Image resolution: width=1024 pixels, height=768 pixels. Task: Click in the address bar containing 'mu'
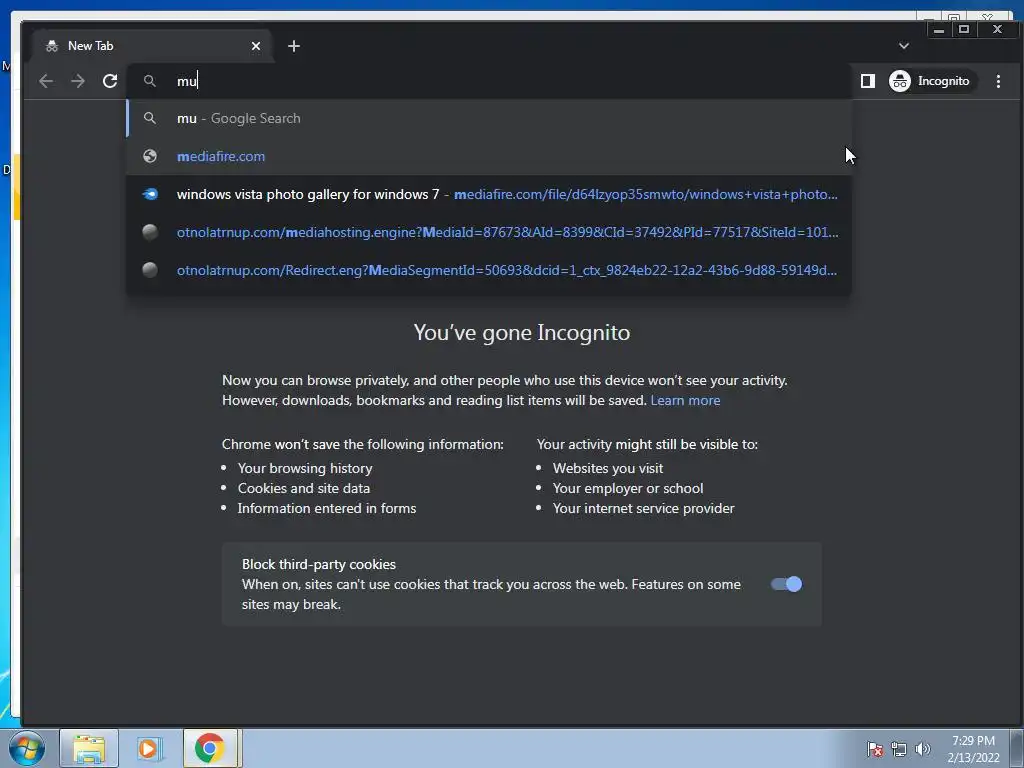tap(490, 81)
